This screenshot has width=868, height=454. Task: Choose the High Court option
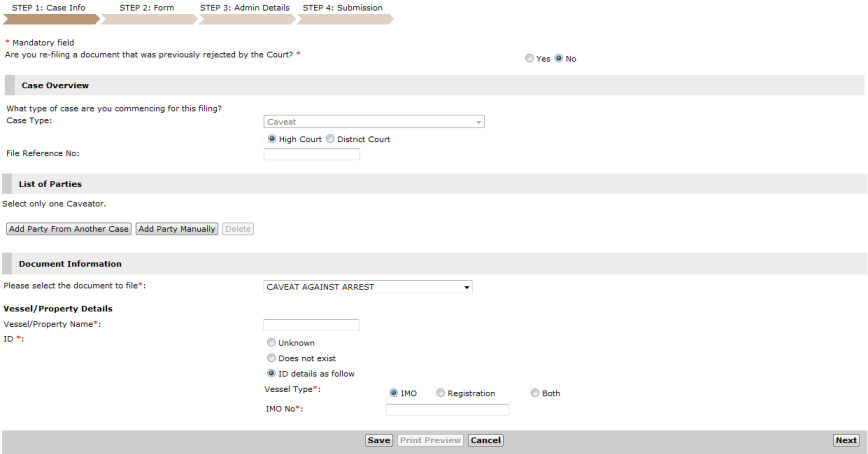click(272, 139)
